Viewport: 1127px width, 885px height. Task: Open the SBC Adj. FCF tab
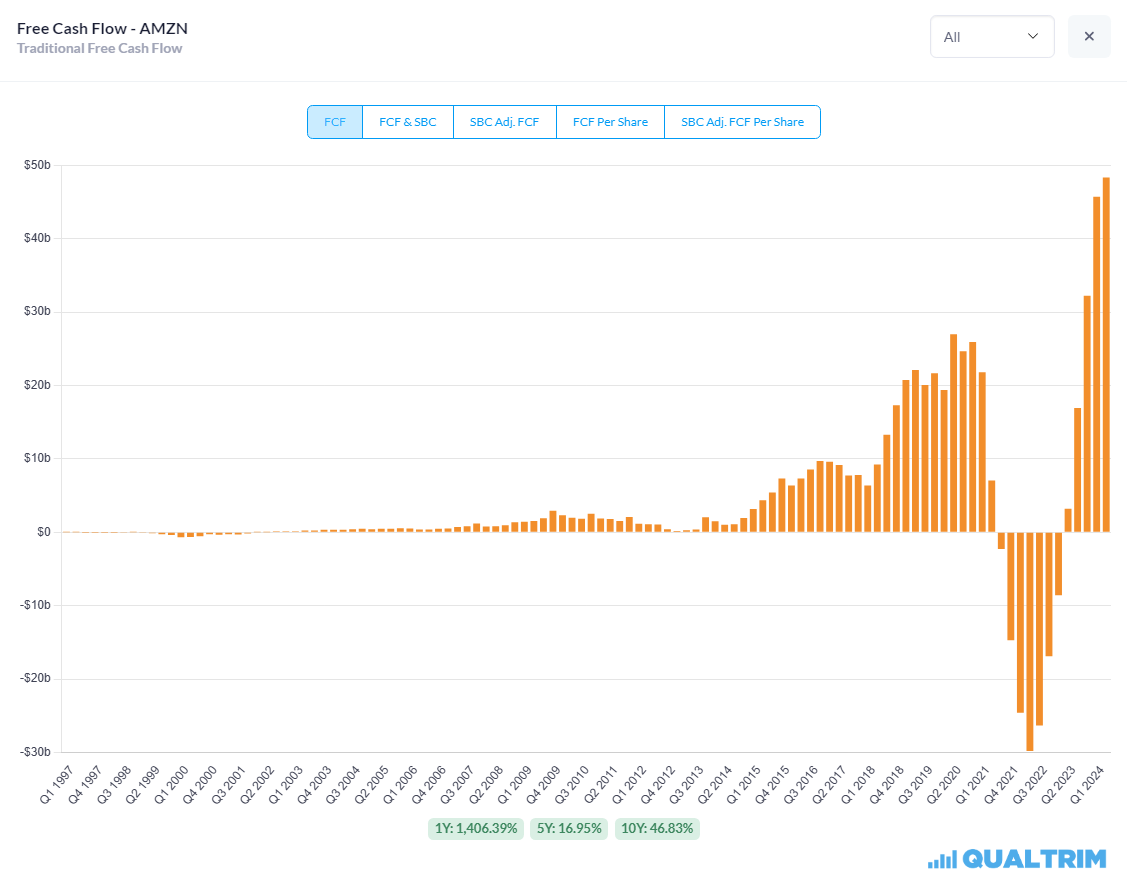point(505,122)
